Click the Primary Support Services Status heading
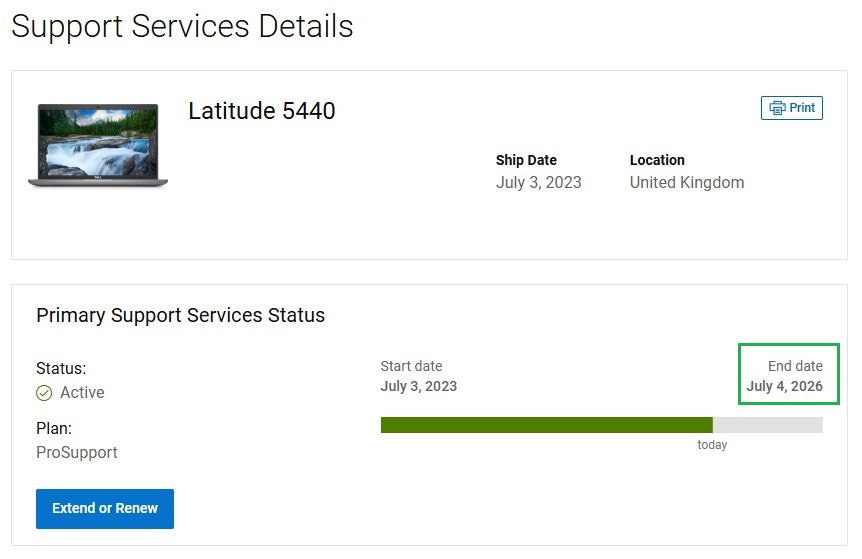This screenshot has width=862, height=559. (x=180, y=315)
